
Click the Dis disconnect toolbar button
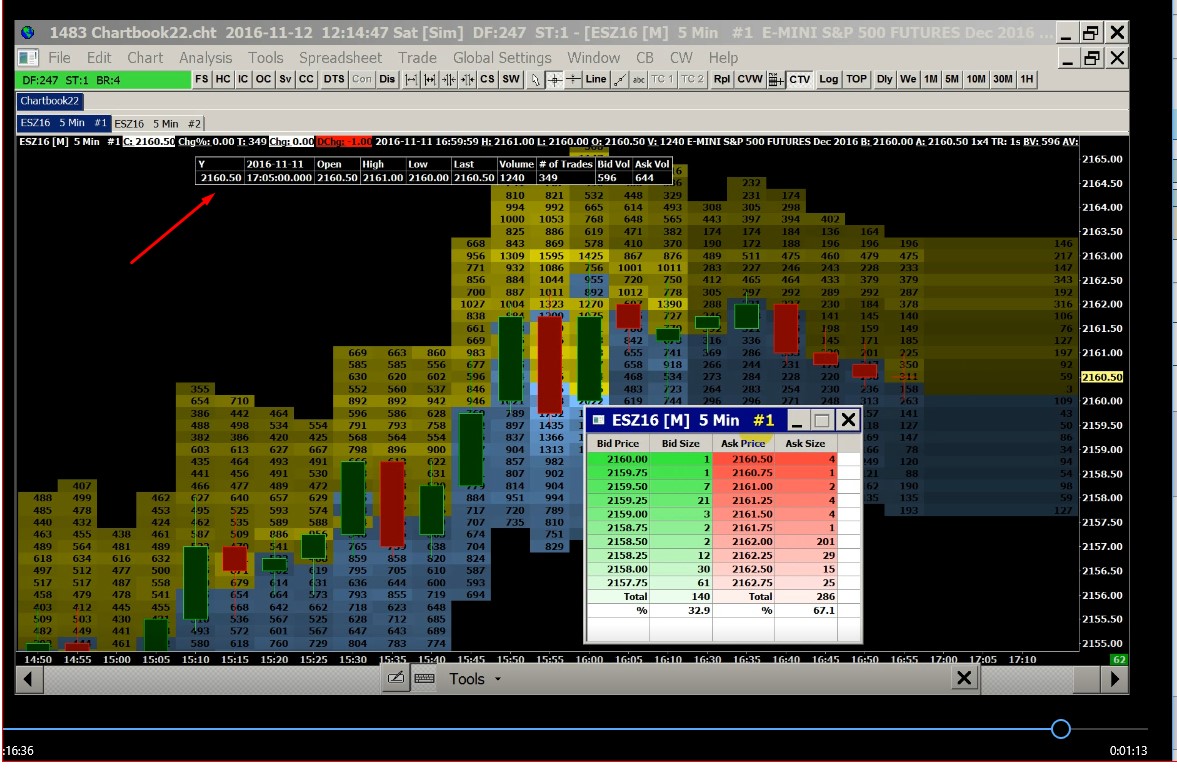click(x=387, y=80)
